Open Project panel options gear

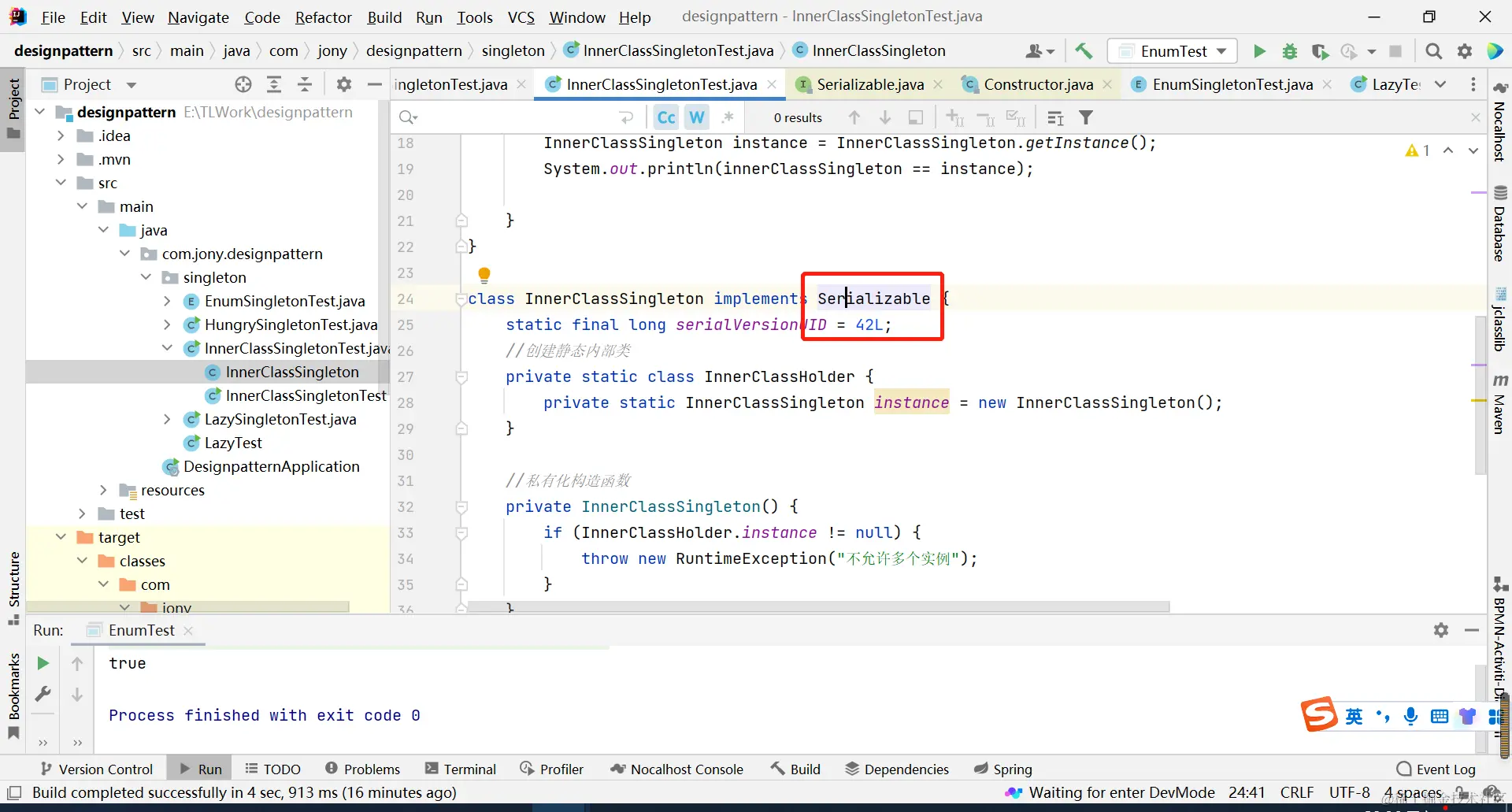pos(344,84)
